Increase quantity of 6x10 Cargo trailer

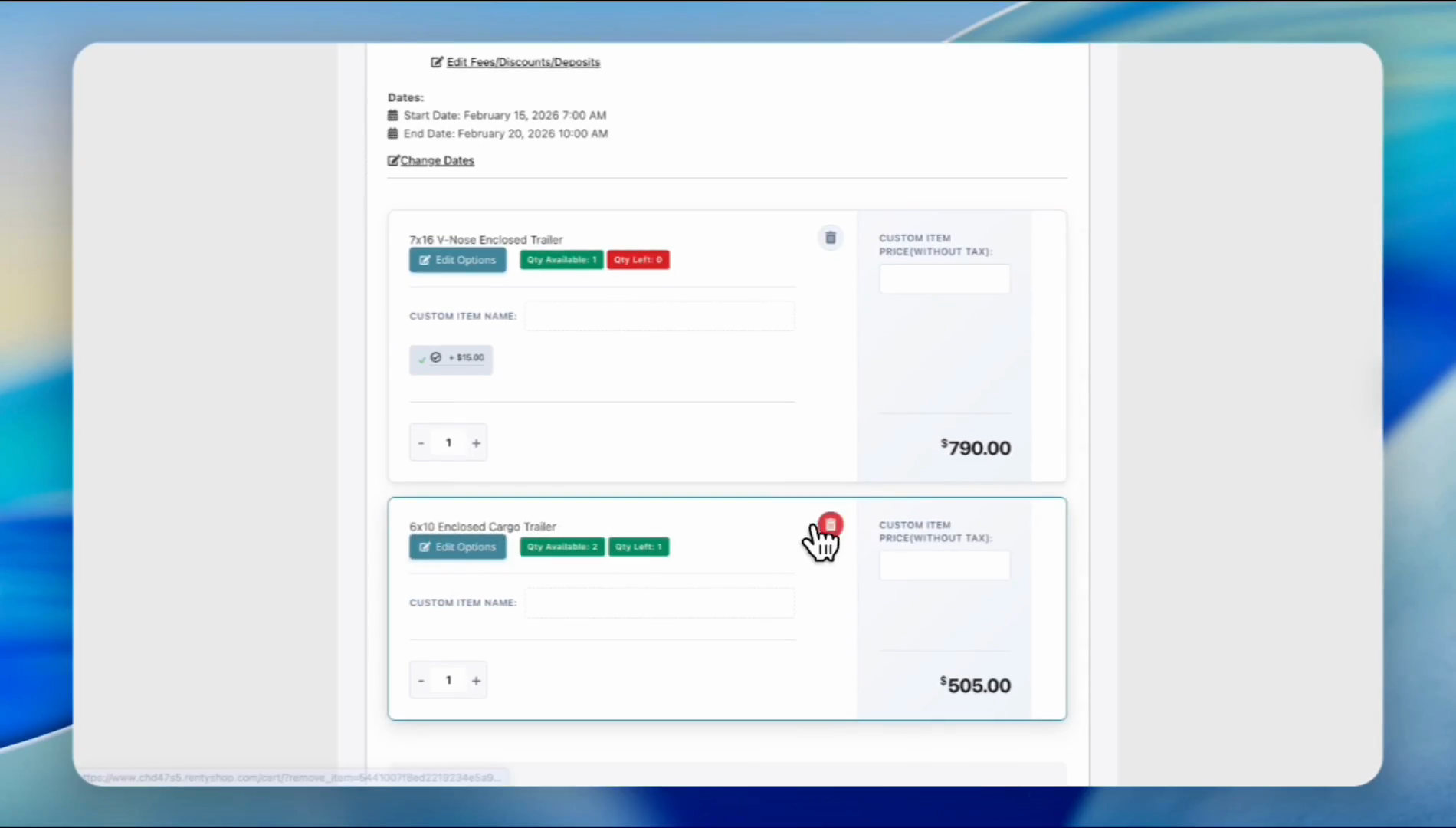pyautogui.click(x=476, y=681)
